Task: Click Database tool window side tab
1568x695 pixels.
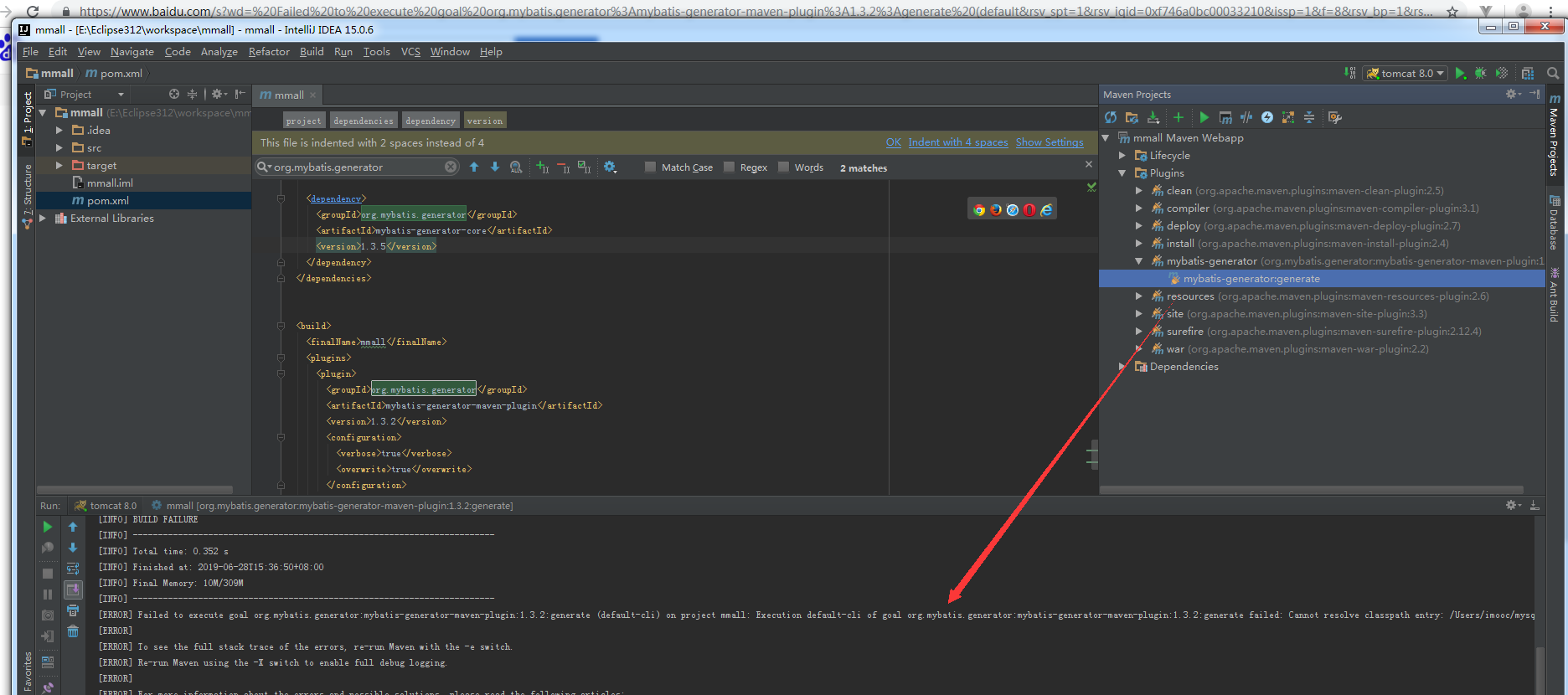Action: (x=1555, y=223)
